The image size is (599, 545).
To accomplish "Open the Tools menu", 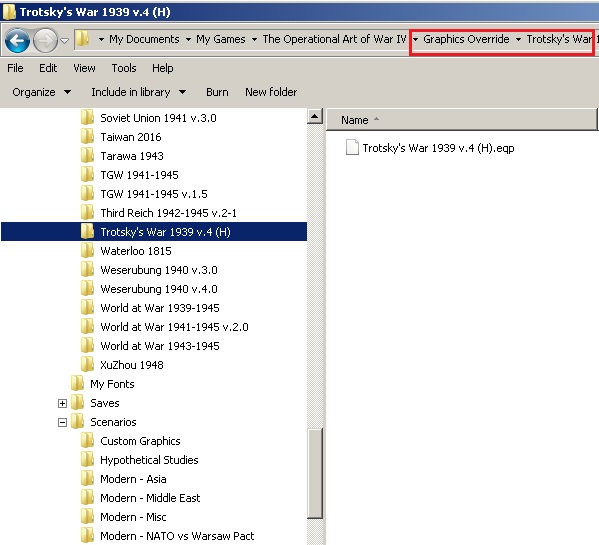I will pos(124,68).
